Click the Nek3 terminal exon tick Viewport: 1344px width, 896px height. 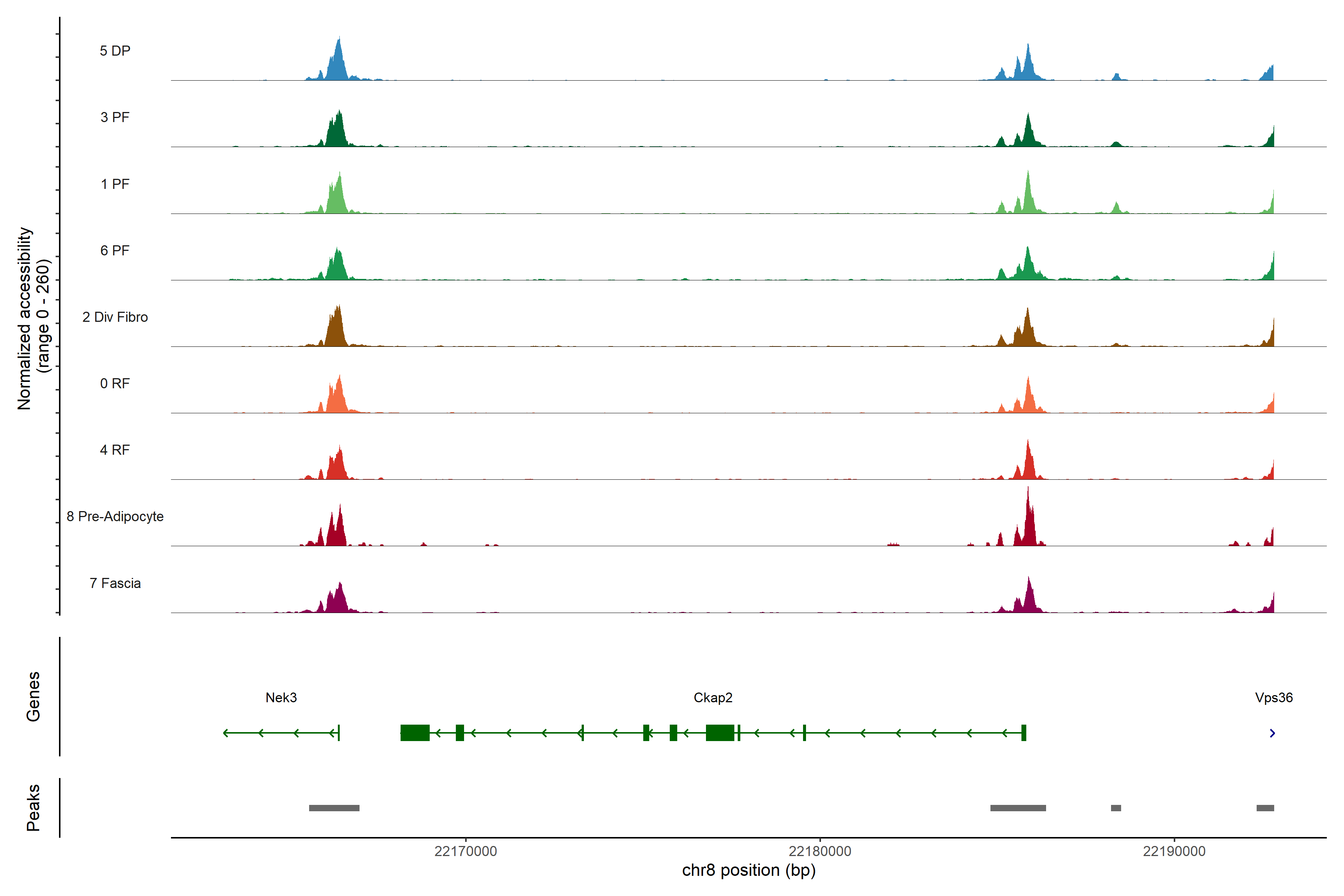[339, 732]
